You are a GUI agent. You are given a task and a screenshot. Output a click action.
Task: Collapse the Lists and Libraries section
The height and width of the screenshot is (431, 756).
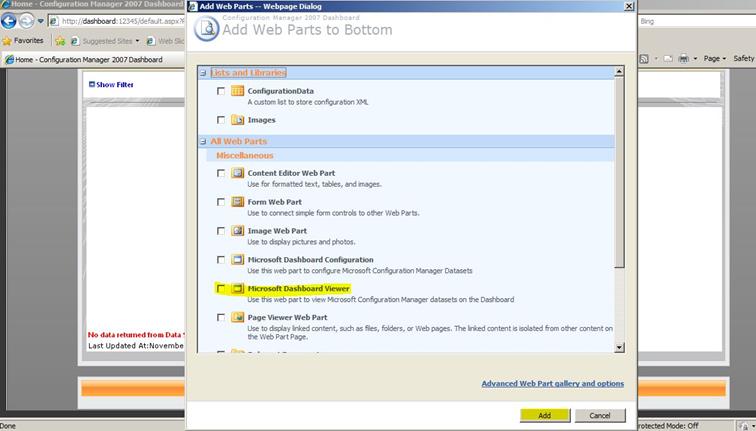click(x=203, y=73)
